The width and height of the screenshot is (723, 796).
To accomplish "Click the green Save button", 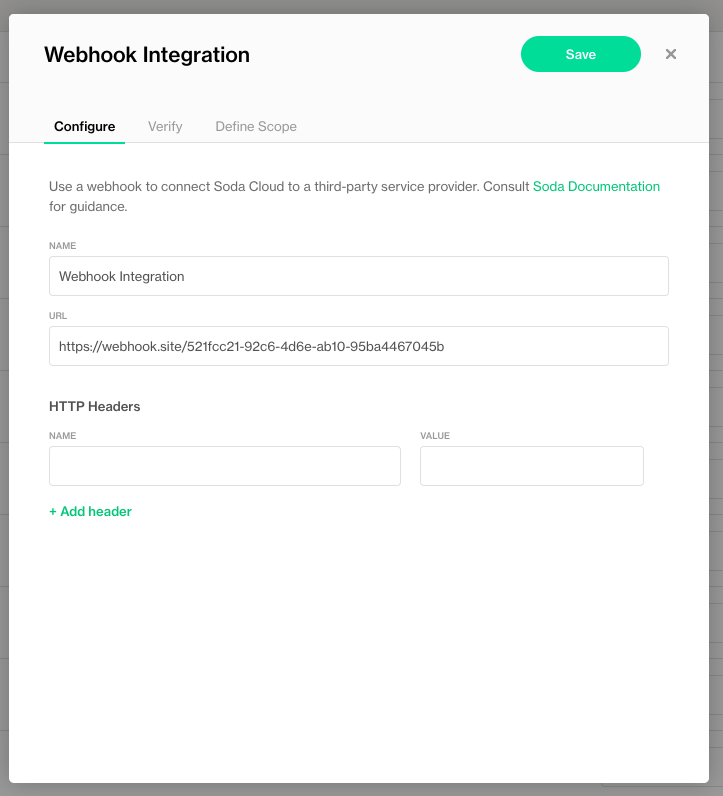I will tap(580, 55).
